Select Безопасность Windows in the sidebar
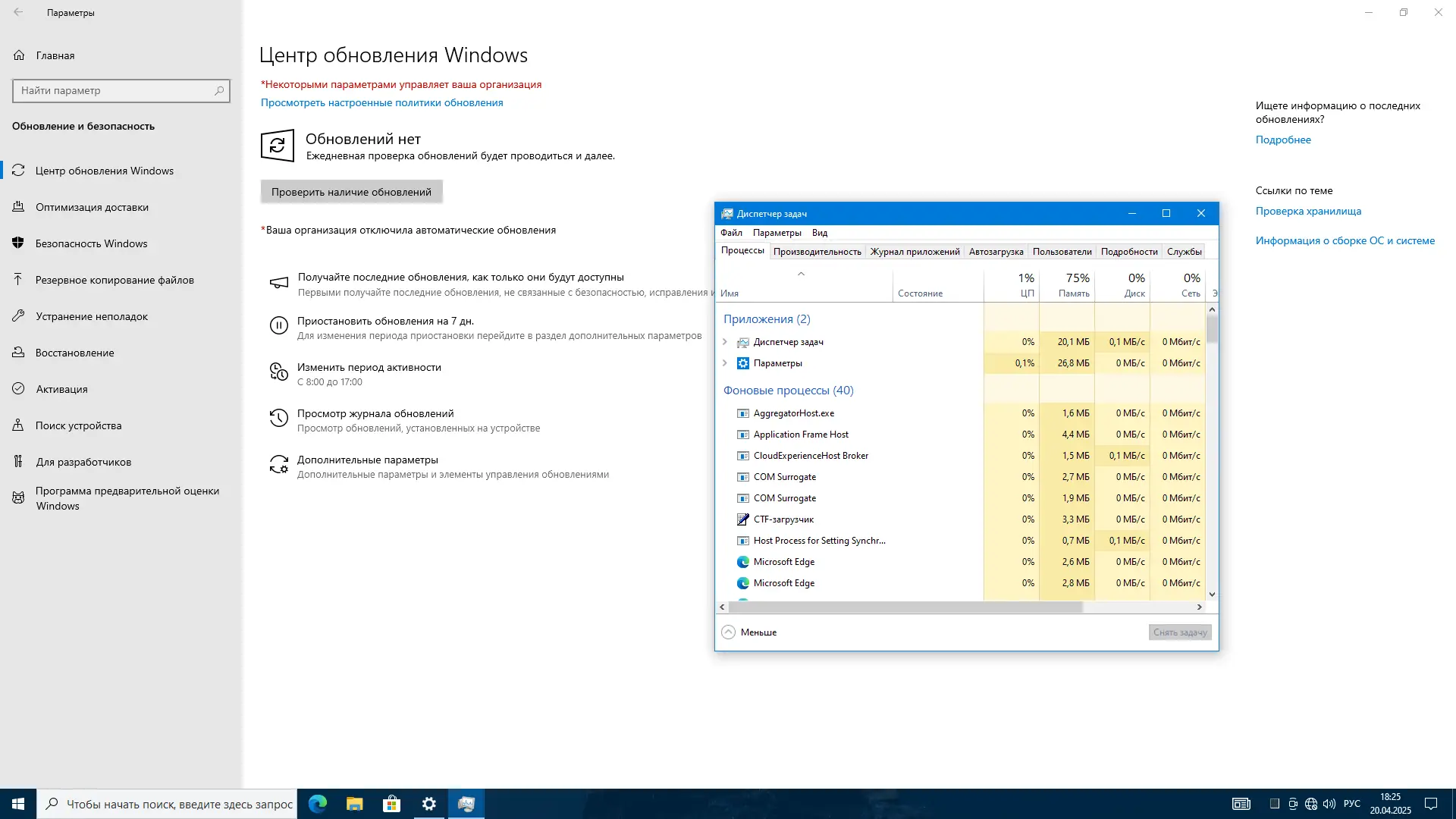This screenshot has width=1456, height=819. click(x=90, y=243)
